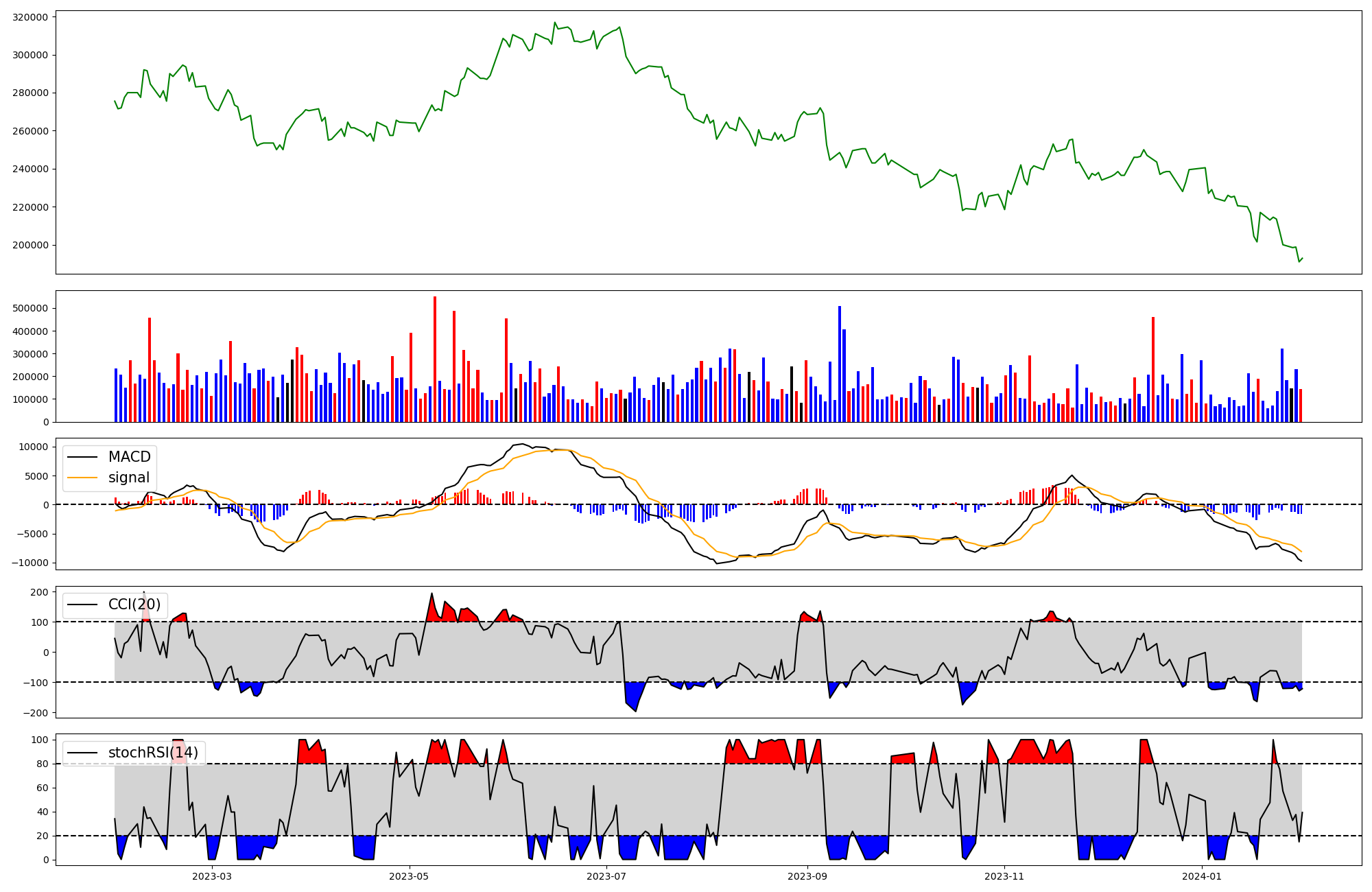This screenshot has height=892, width=1372.
Task: Click the MACD legend label
Action: tap(129, 457)
